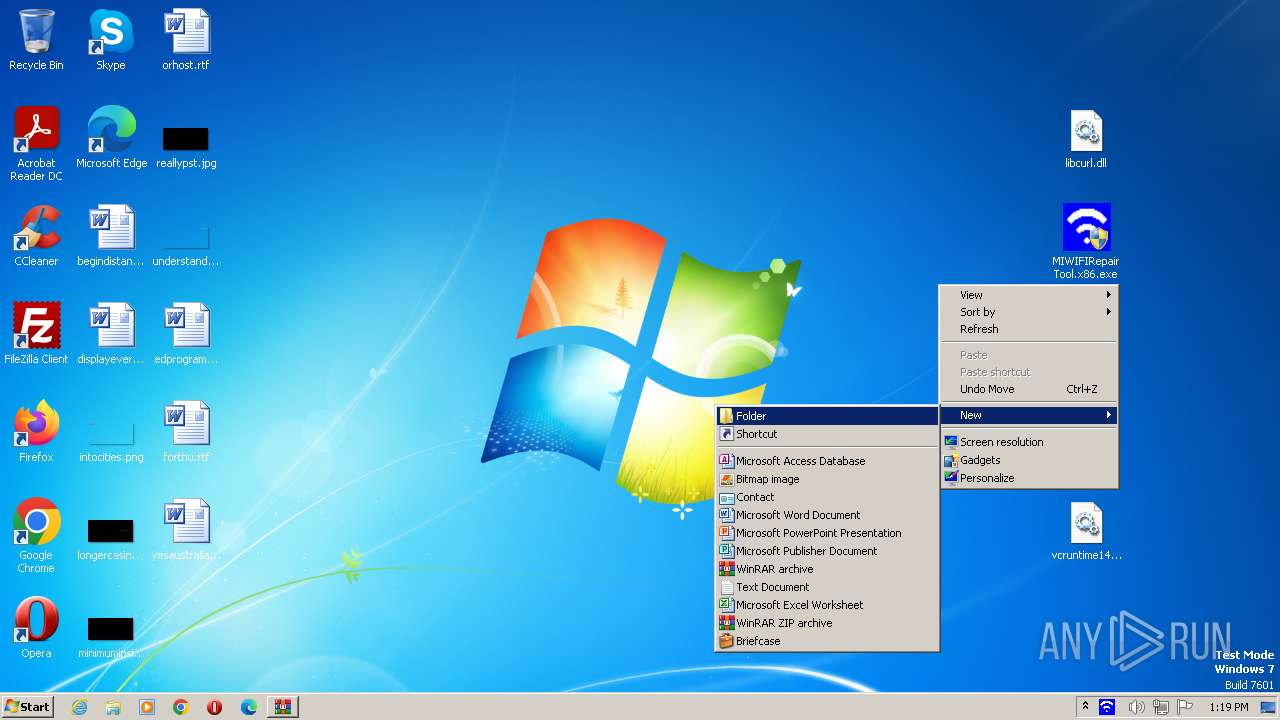Open the wifi tray icon
Image resolution: width=1280 pixels, height=720 pixels.
pyautogui.click(x=1107, y=707)
